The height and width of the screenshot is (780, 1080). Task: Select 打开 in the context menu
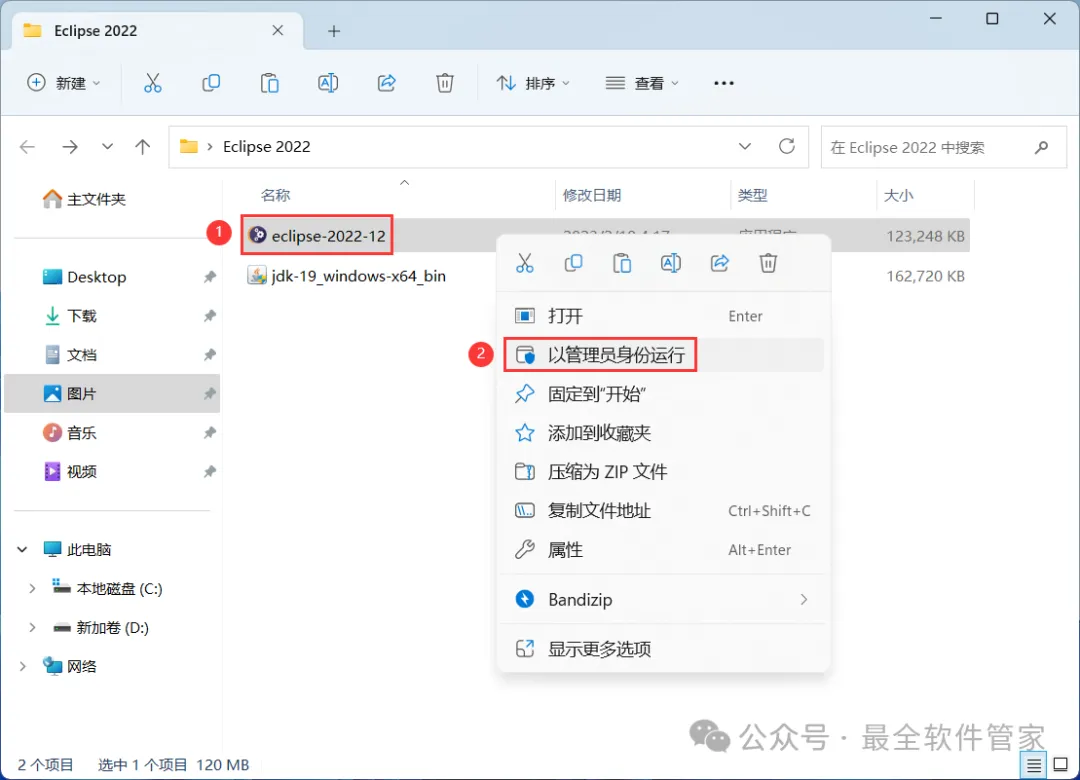coord(663,316)
